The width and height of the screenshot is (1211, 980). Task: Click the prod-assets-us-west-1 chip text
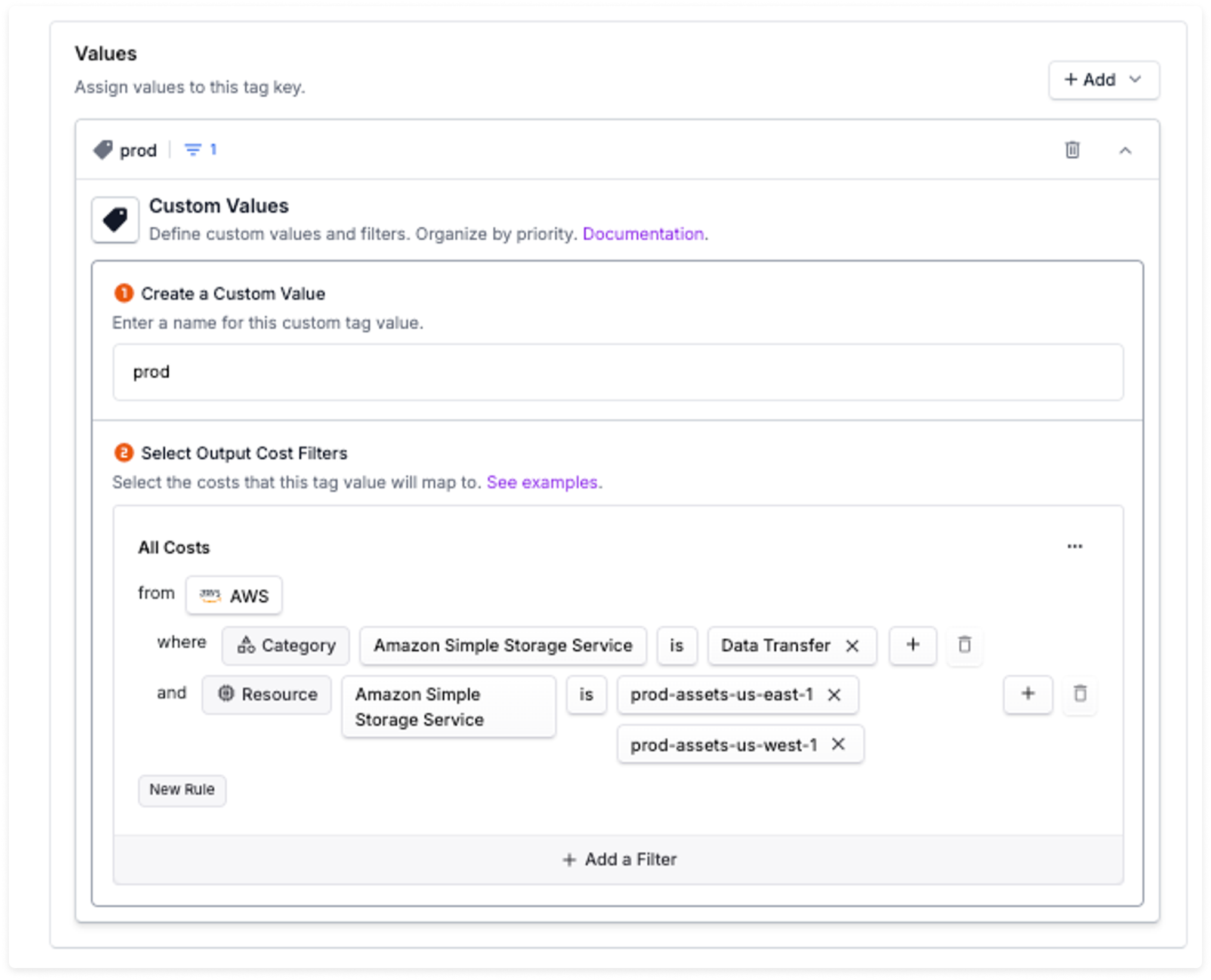point(724,744)
